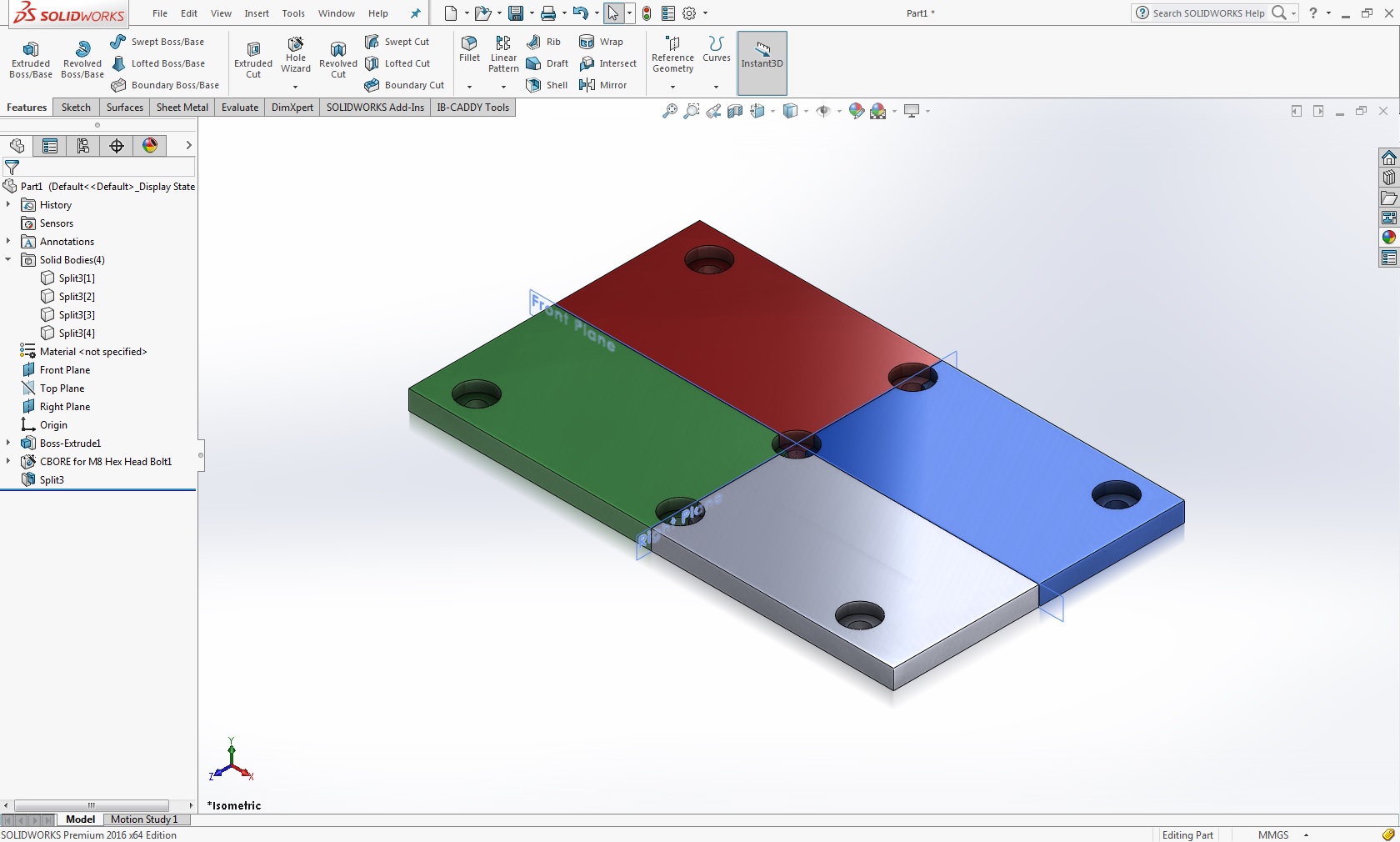Open the Curves dropdown arrow
The width and height of the screenshot is (1400, 842).
click(716, 87)
